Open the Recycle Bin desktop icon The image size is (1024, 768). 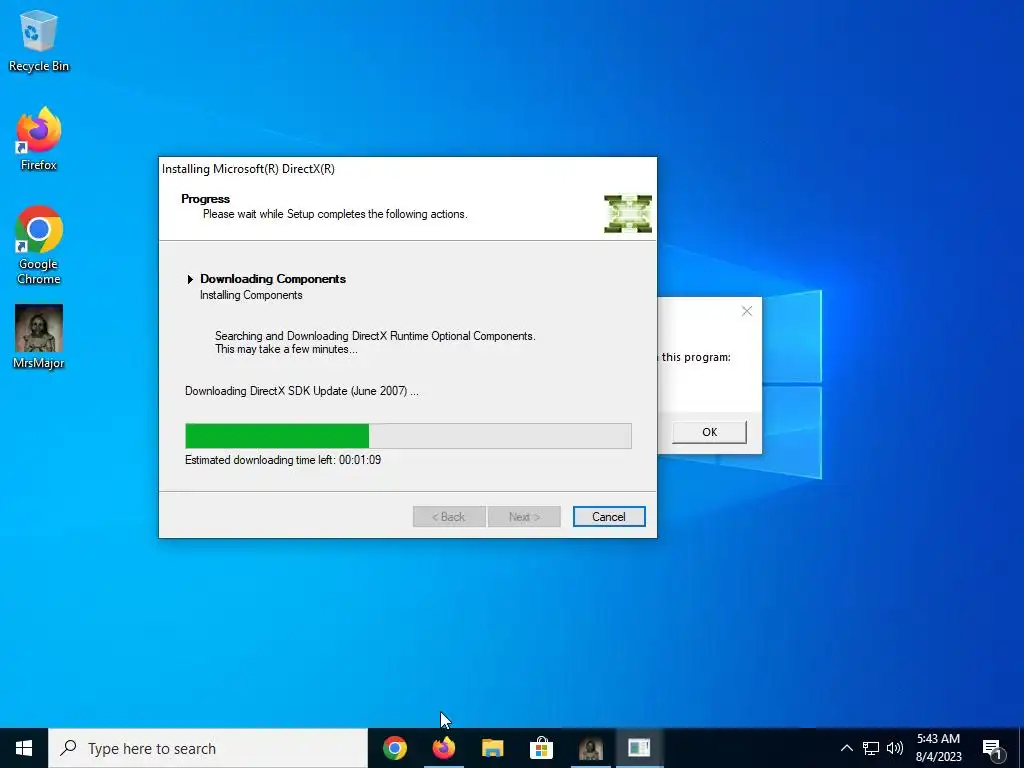39,40
